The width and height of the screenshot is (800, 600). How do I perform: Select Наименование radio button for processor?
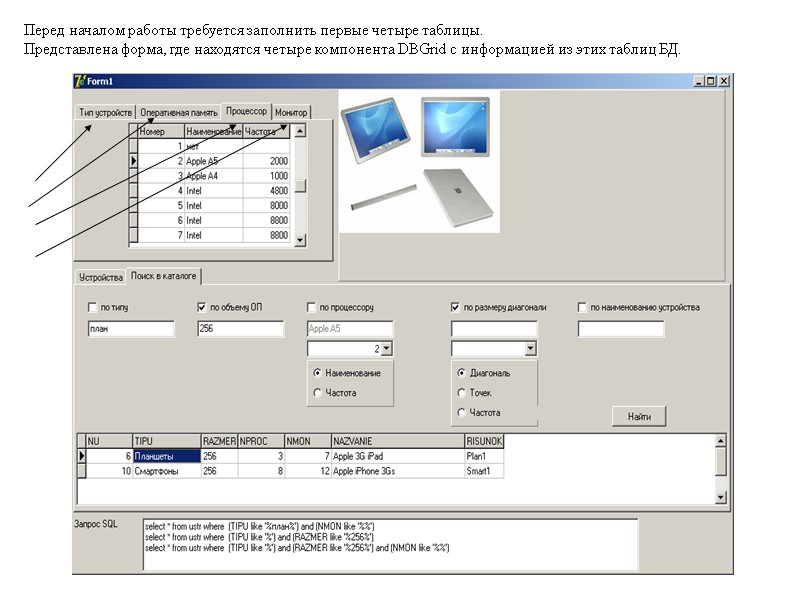point(317,373)
